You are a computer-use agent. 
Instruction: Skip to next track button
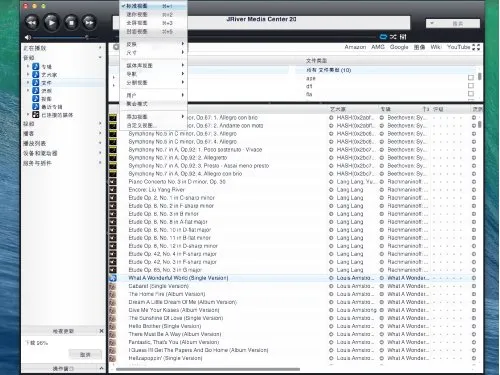tap(89, 23)
